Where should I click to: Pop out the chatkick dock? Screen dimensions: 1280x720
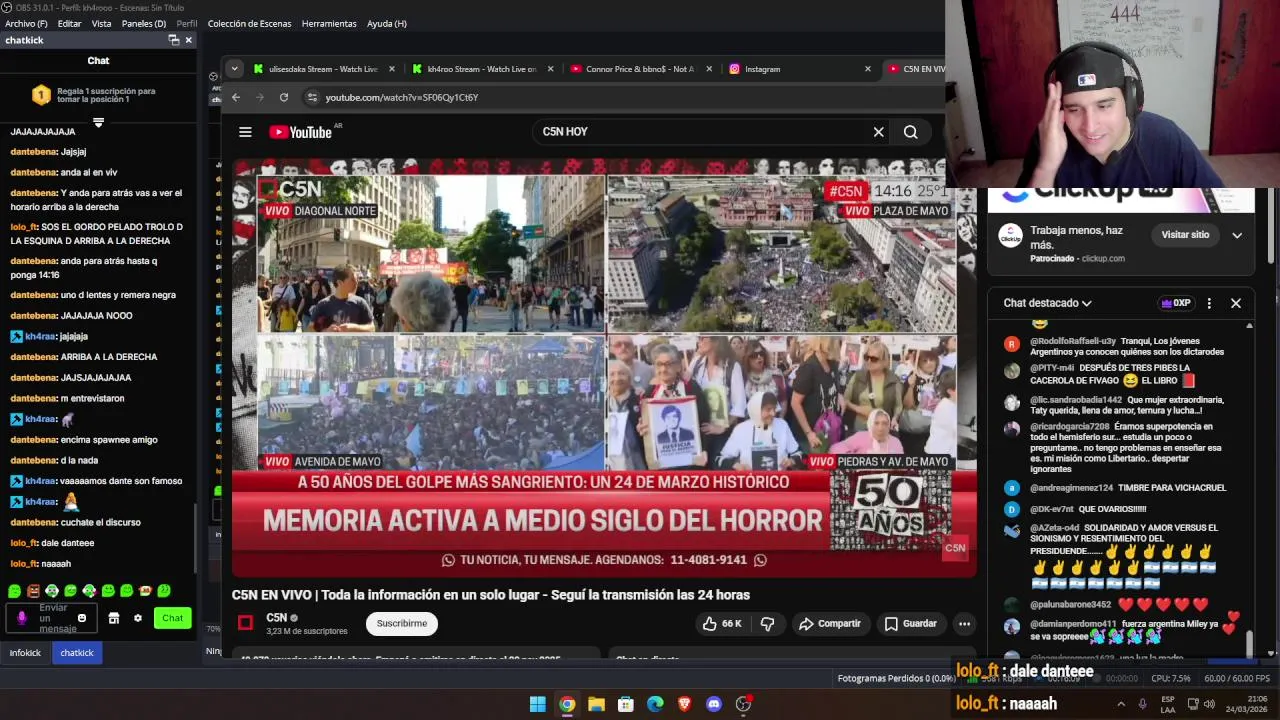click(173, 40)
